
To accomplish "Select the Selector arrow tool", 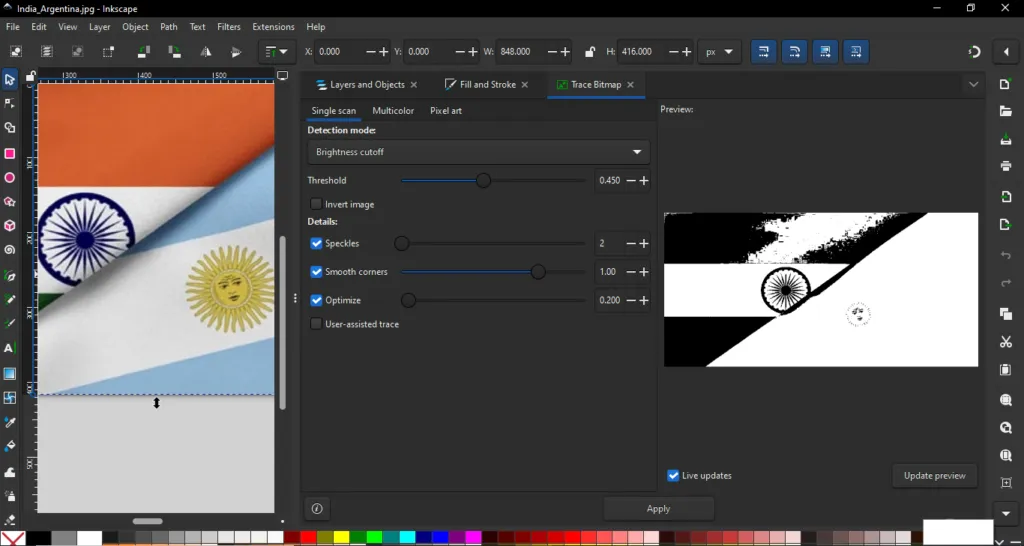I will click(x=9, y=80).
